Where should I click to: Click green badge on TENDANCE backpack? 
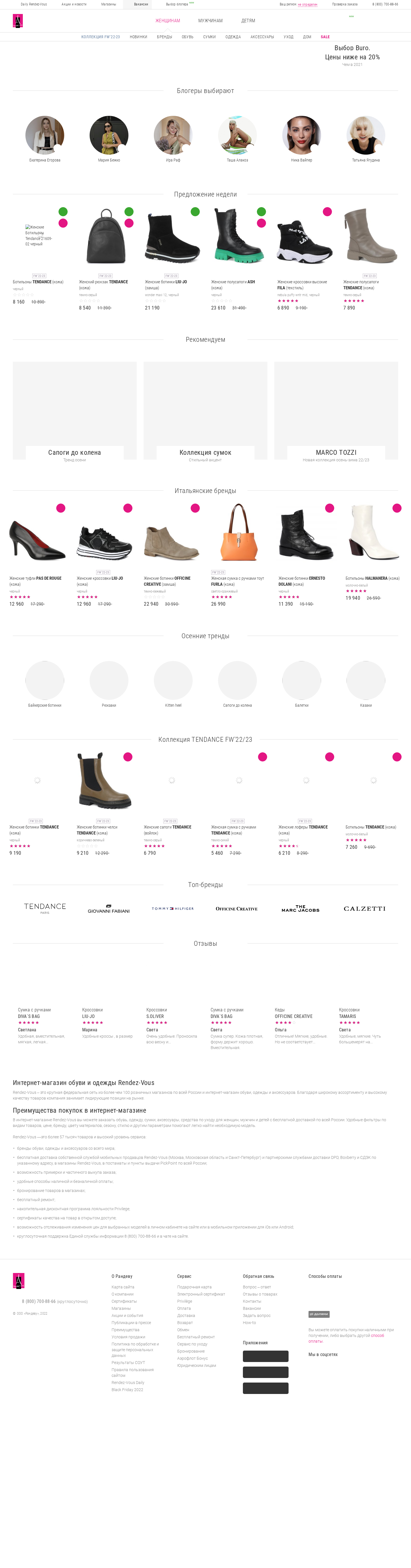tap(129, 212)
